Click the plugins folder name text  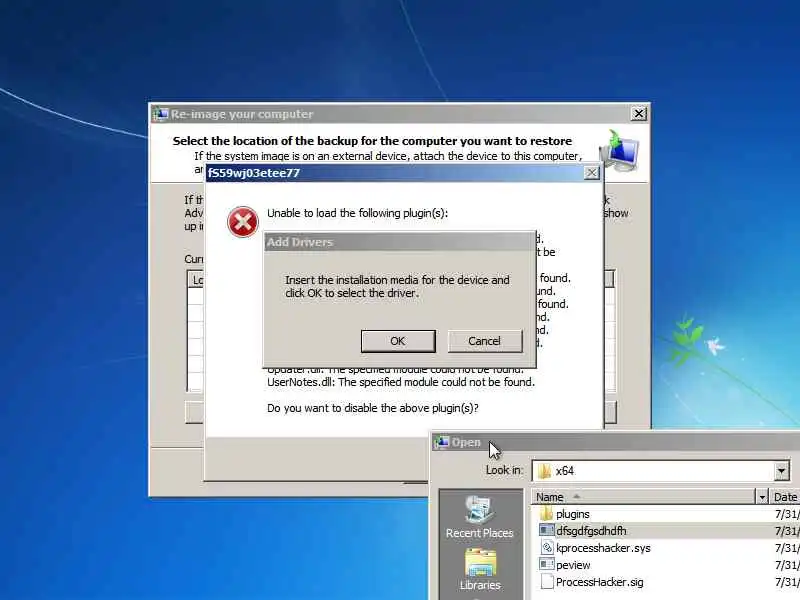[x=572, y=514]
